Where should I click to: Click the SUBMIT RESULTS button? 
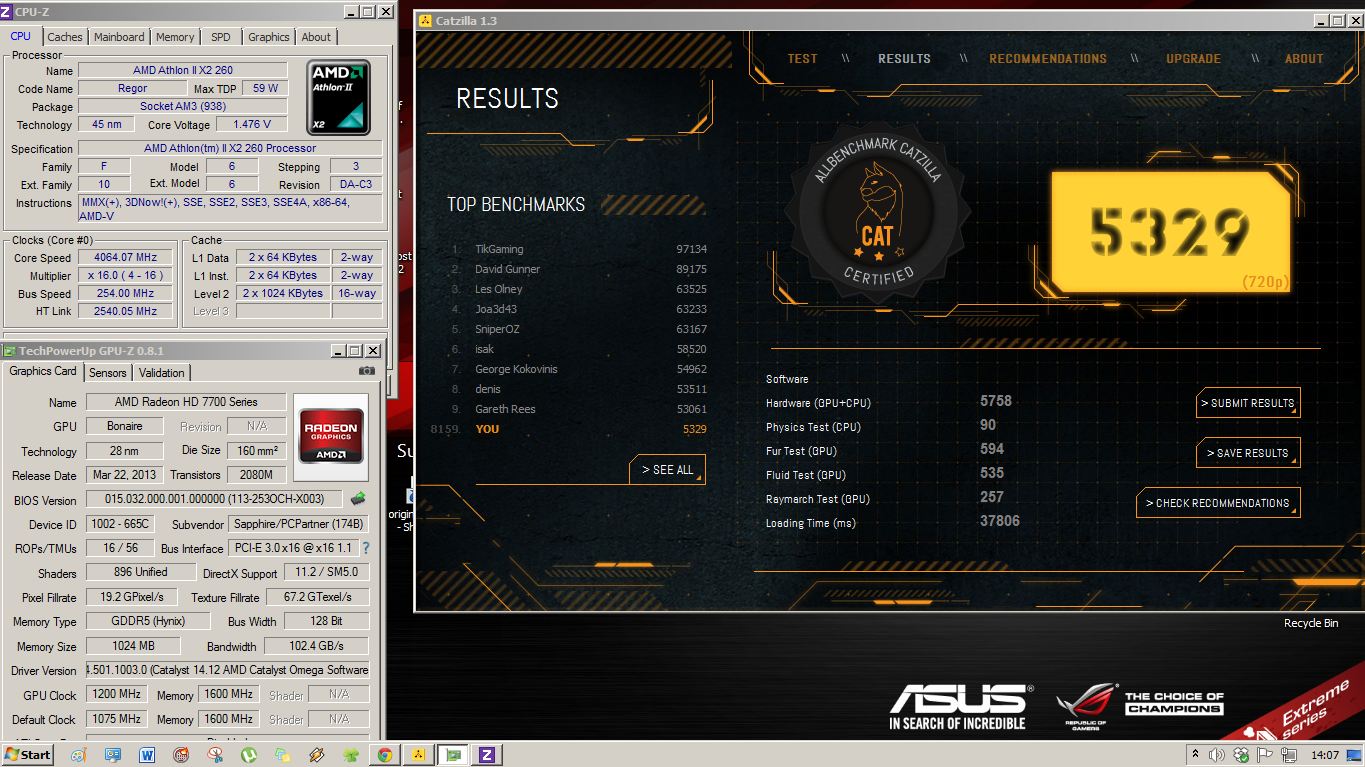pos(1248,403)
